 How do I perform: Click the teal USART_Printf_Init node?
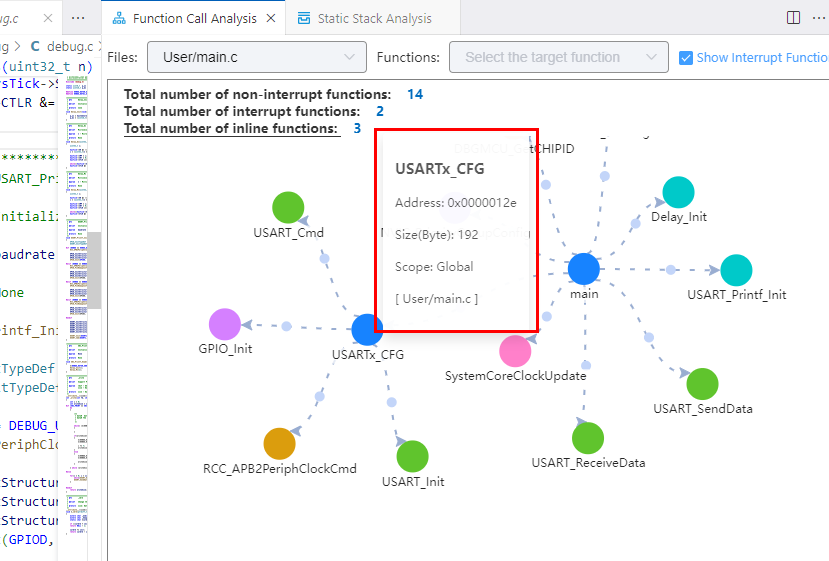click(736, 270)
